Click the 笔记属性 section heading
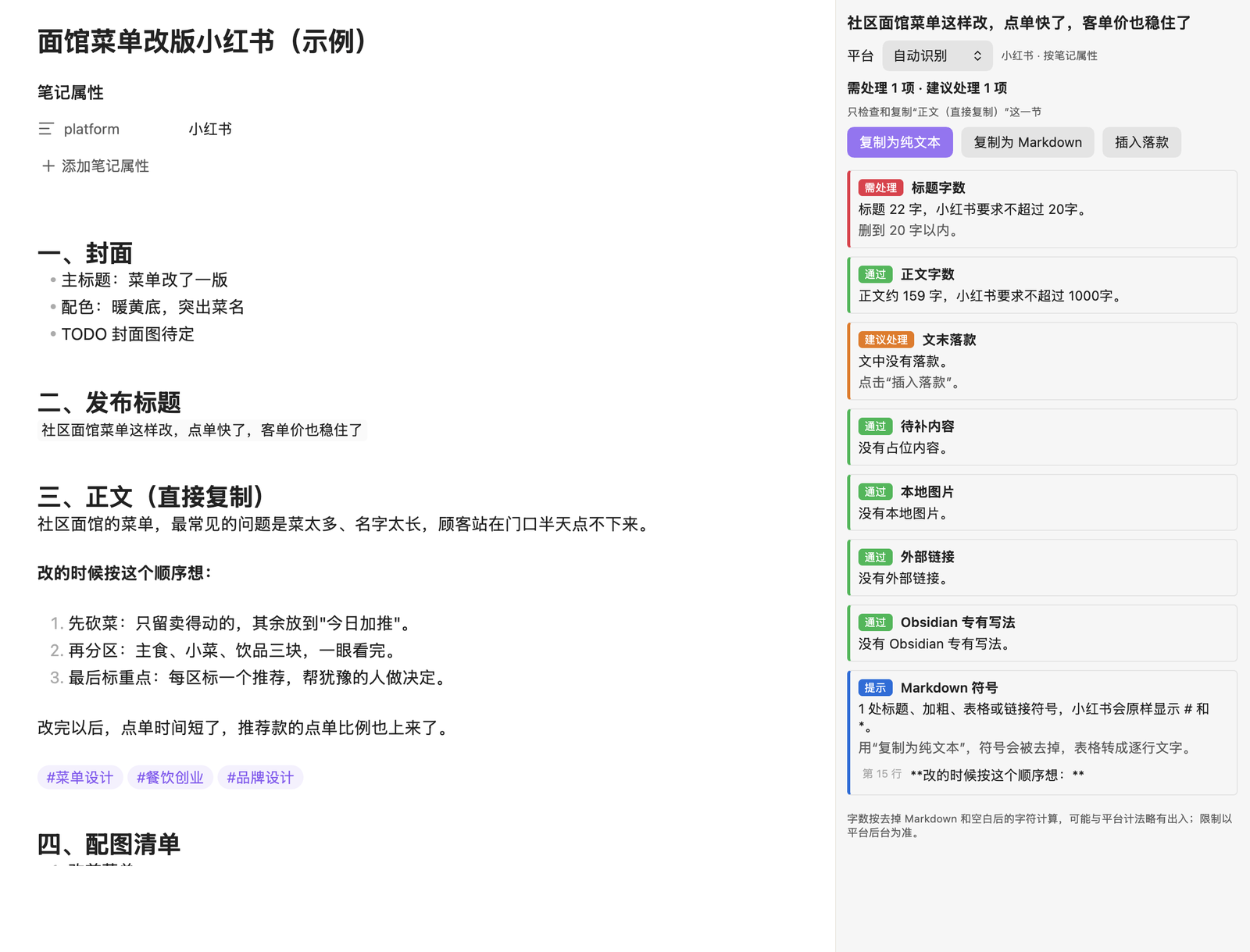Screen dimensions: 1250x952 (70, 92)
